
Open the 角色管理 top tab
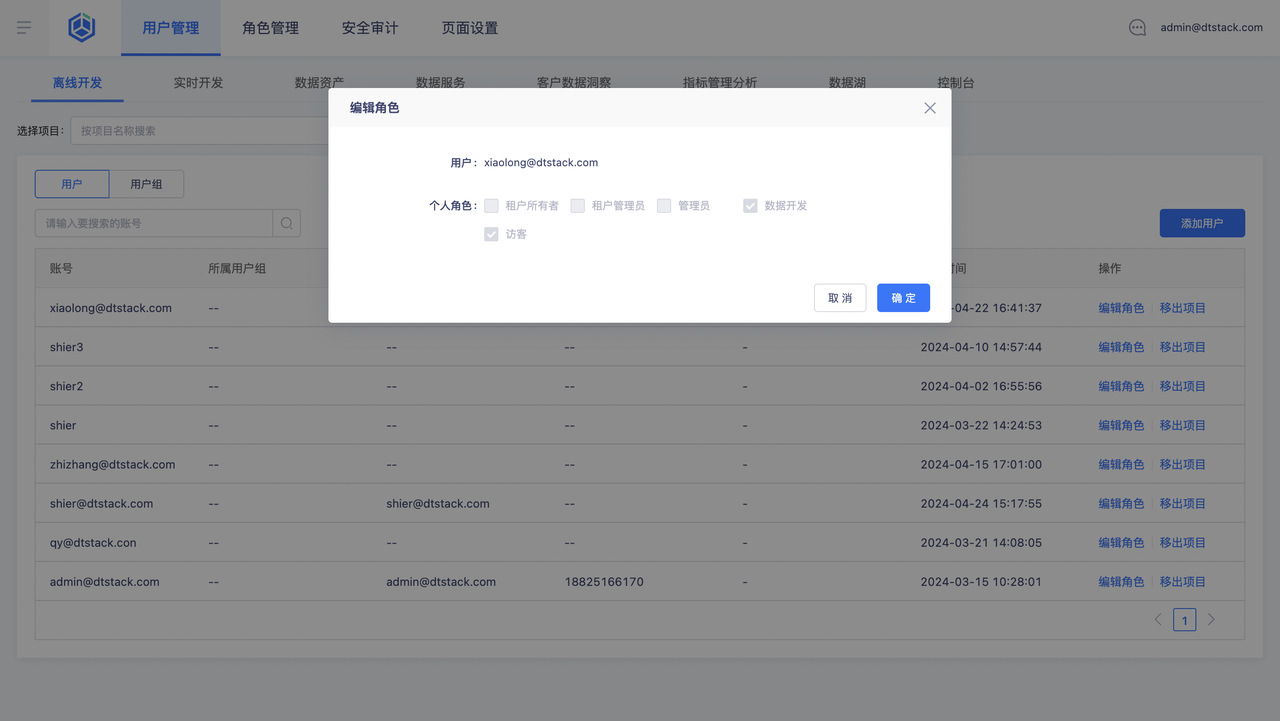270,28
